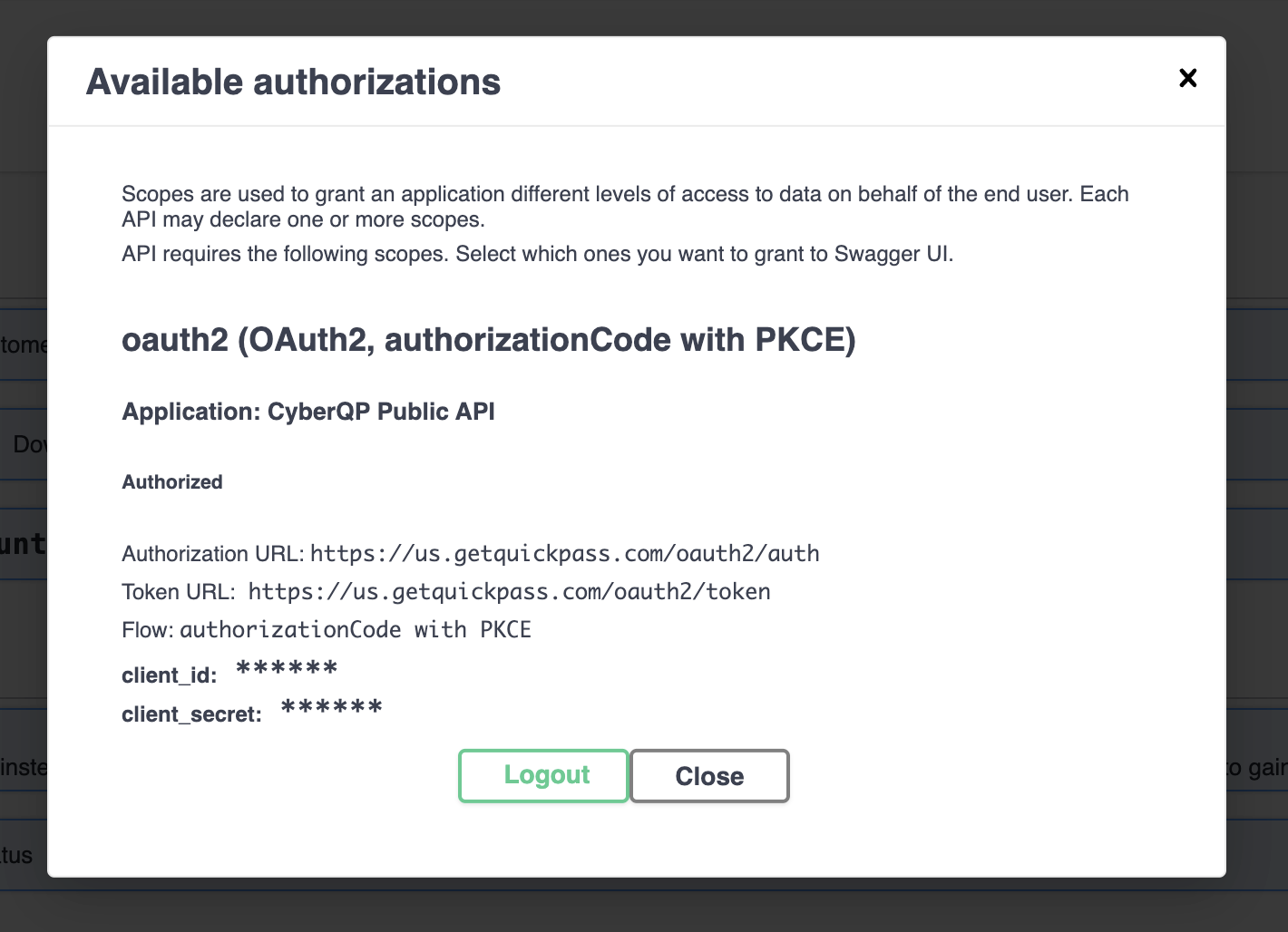Viewport: 1288px width, 932px height.
Task: Click the scopes description paragraph
Action: tap(625, 207)
